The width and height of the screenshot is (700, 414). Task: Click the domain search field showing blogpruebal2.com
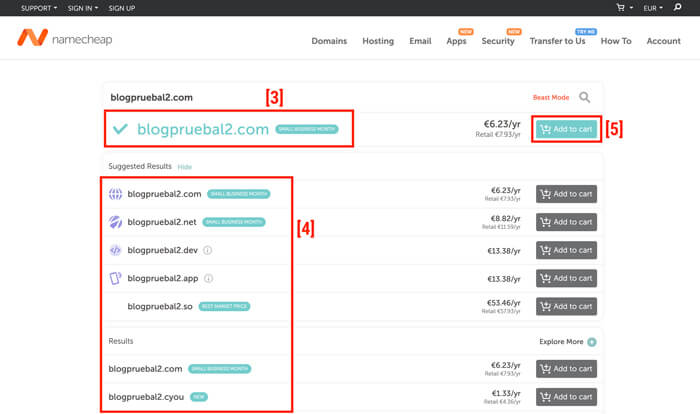tap(317, 97)
